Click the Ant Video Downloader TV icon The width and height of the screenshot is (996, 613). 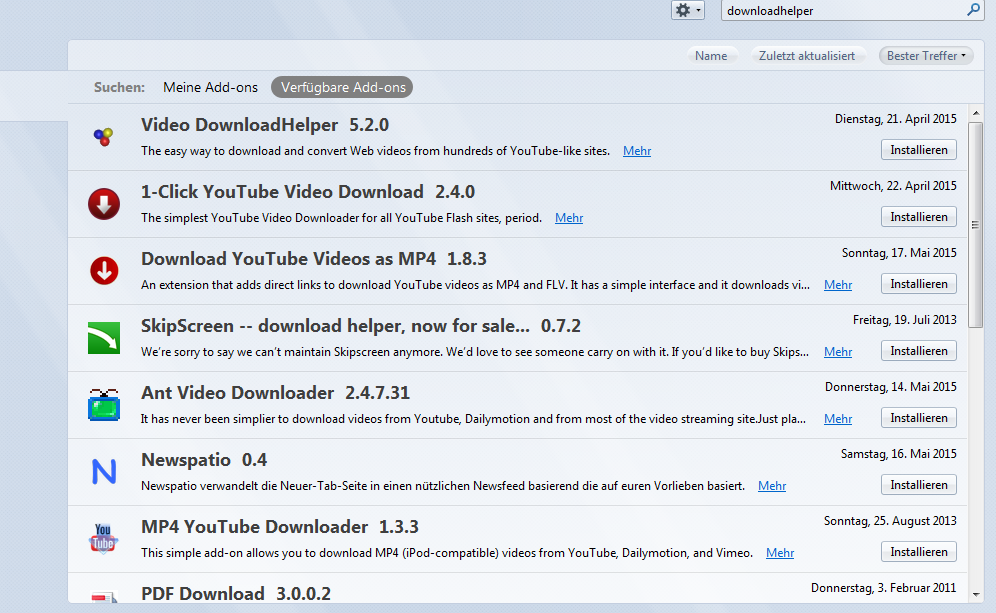pyautogui.click(x=103, y=405)
